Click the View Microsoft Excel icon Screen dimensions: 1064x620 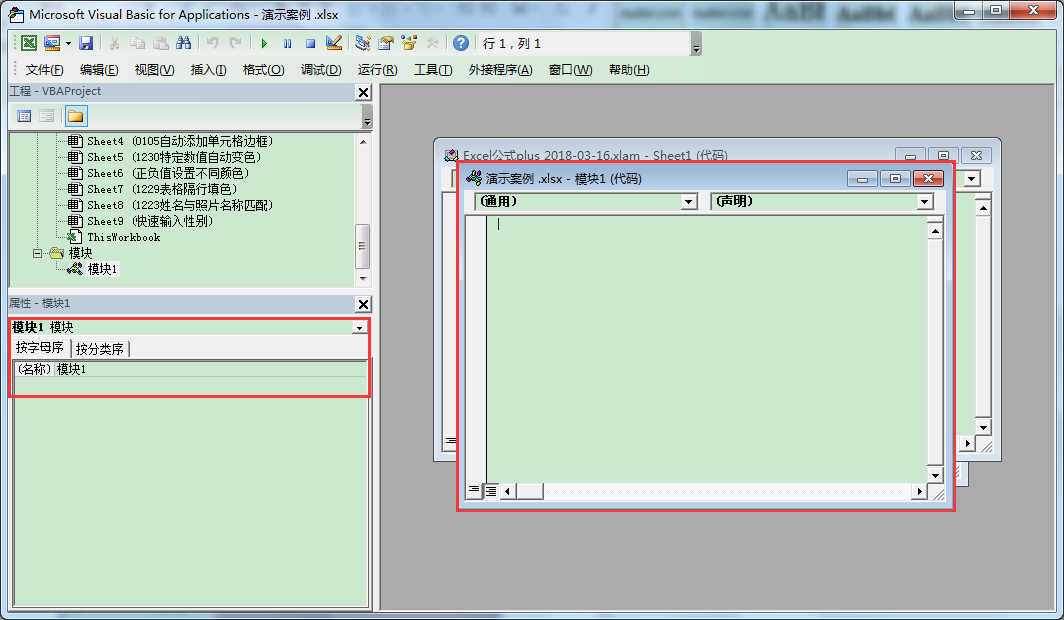pos(29,43)
